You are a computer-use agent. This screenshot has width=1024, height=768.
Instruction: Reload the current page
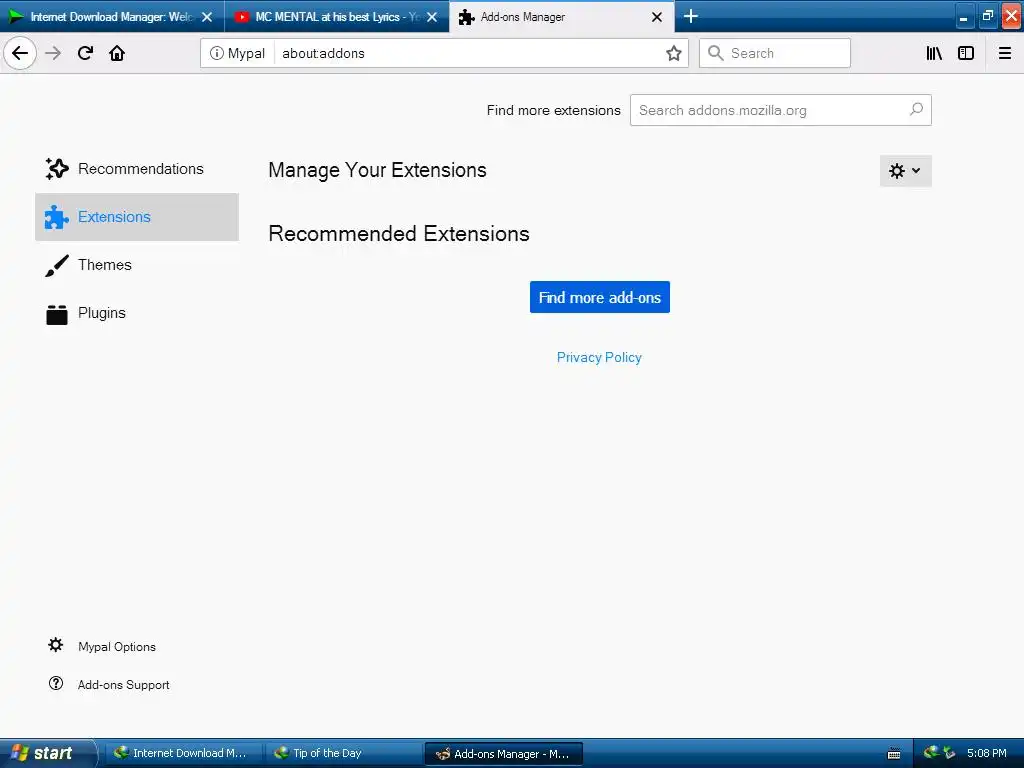85,53
